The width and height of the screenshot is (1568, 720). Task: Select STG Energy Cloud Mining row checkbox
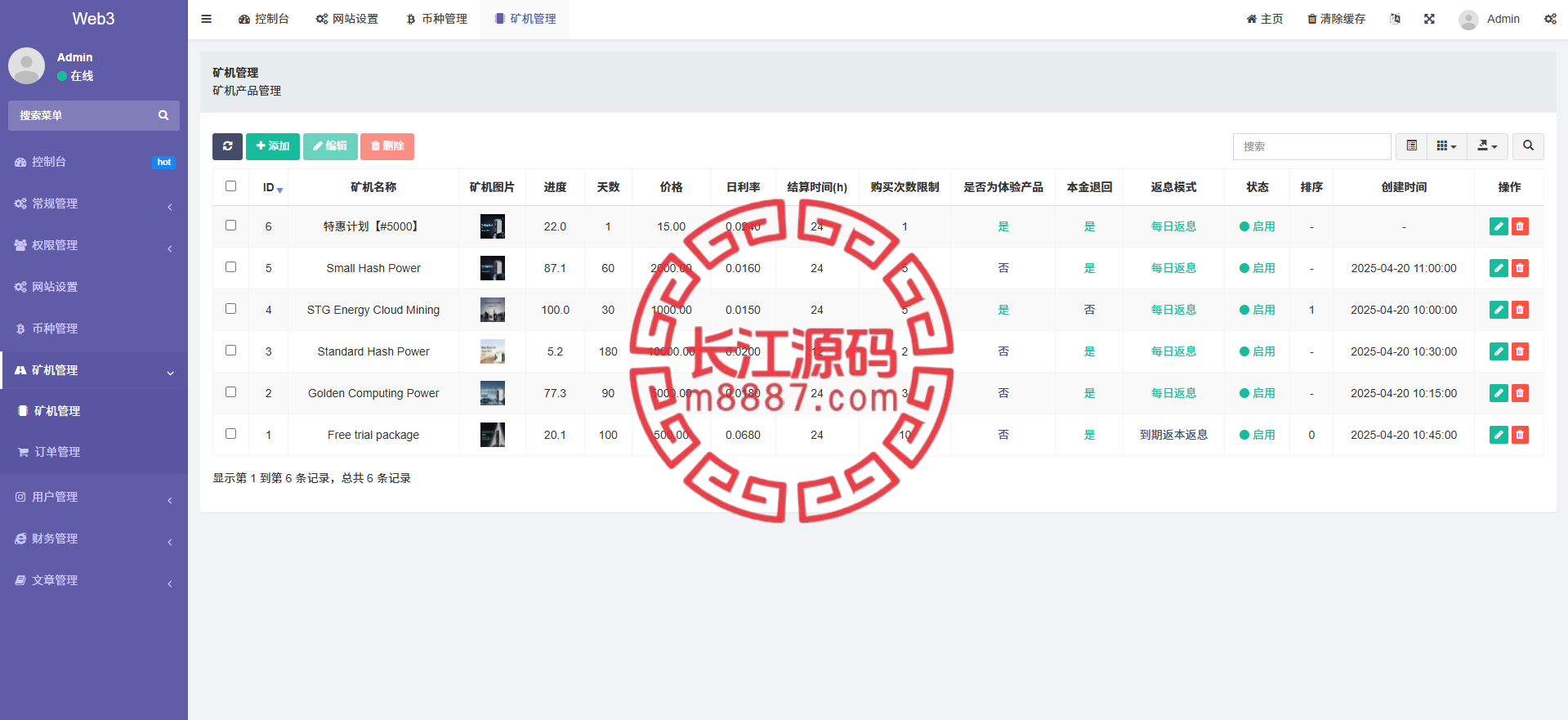[x=230, y=309]
